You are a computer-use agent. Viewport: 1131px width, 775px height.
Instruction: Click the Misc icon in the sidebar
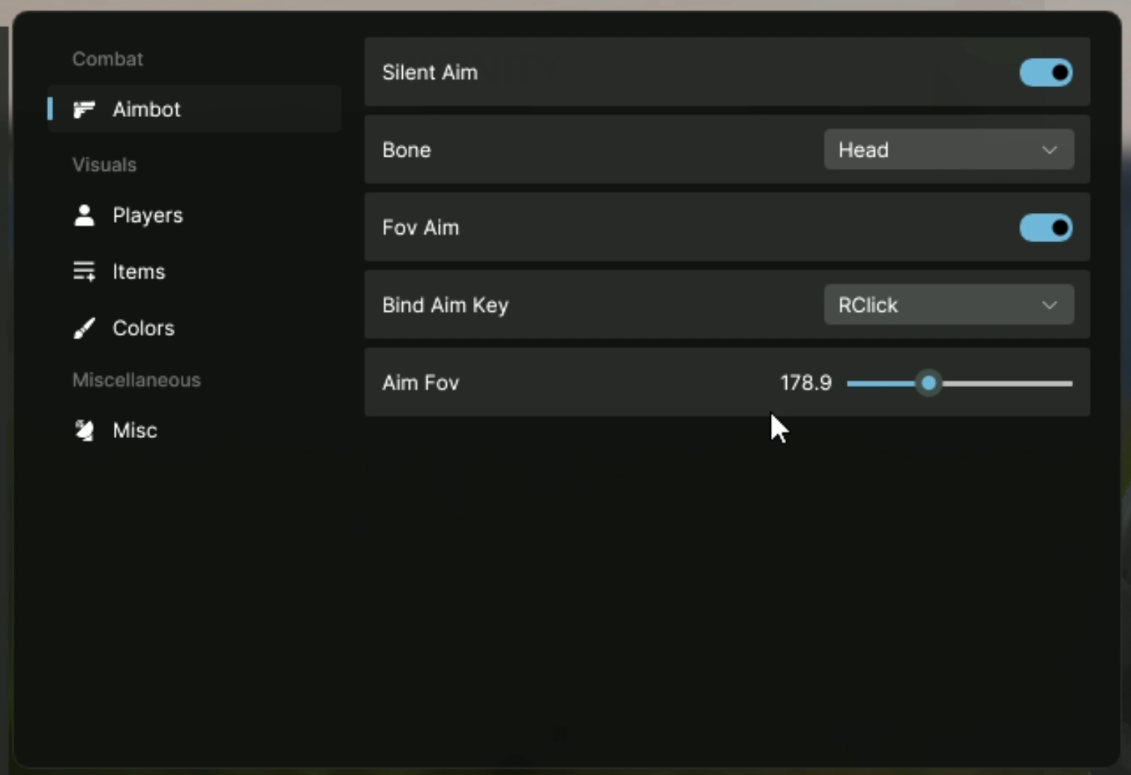[85, 431]
